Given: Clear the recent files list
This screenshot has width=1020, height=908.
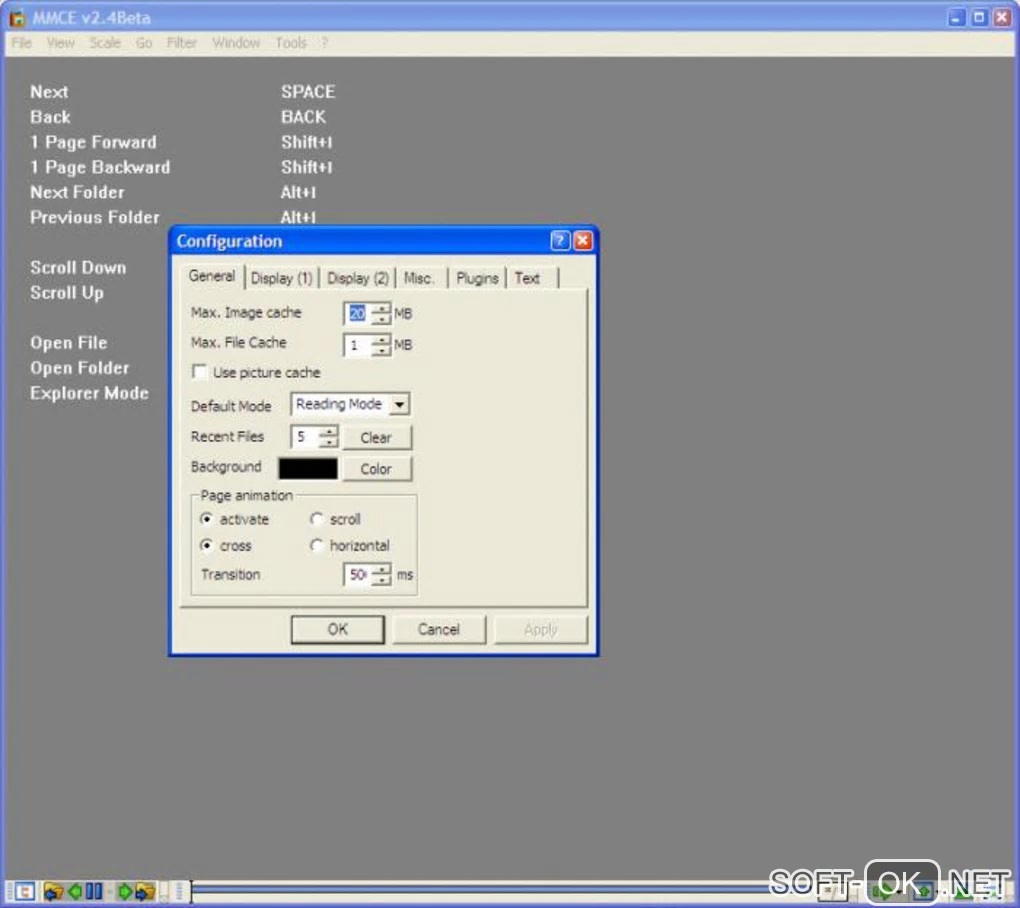Looking at the screenshot, I should (377, 438).
